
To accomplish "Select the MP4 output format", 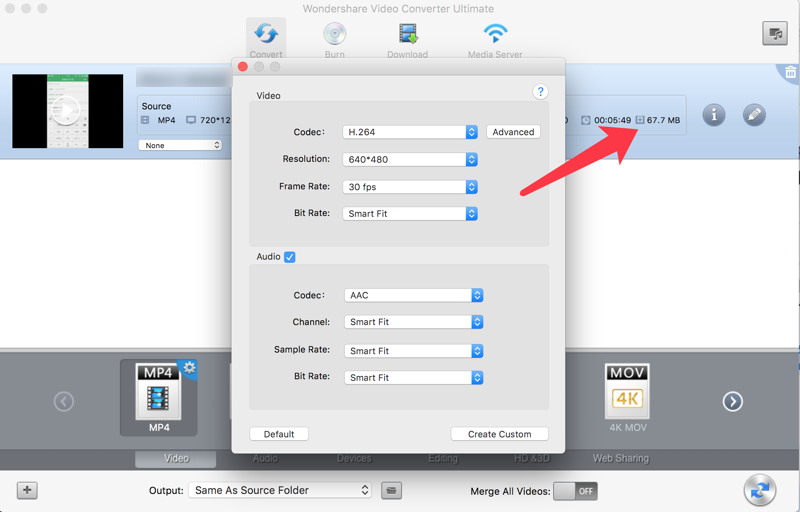I will point(159,398).
